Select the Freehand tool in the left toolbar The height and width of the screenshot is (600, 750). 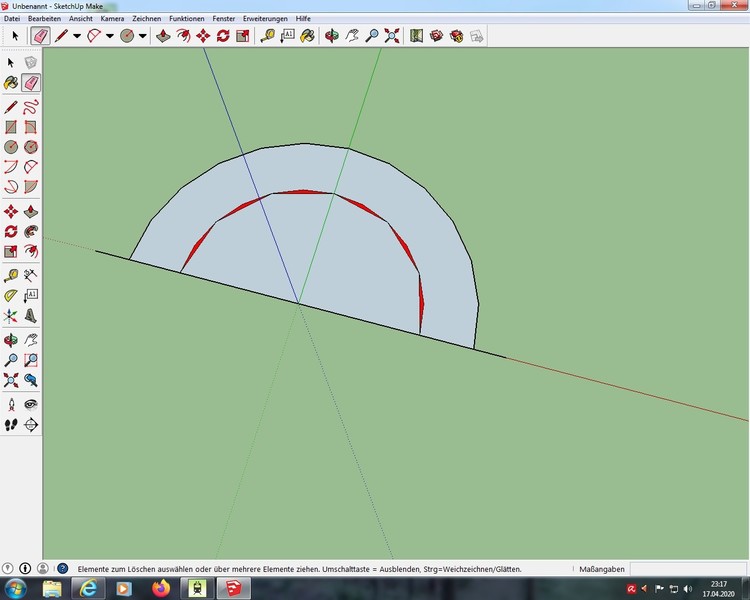tap(31, 106)
